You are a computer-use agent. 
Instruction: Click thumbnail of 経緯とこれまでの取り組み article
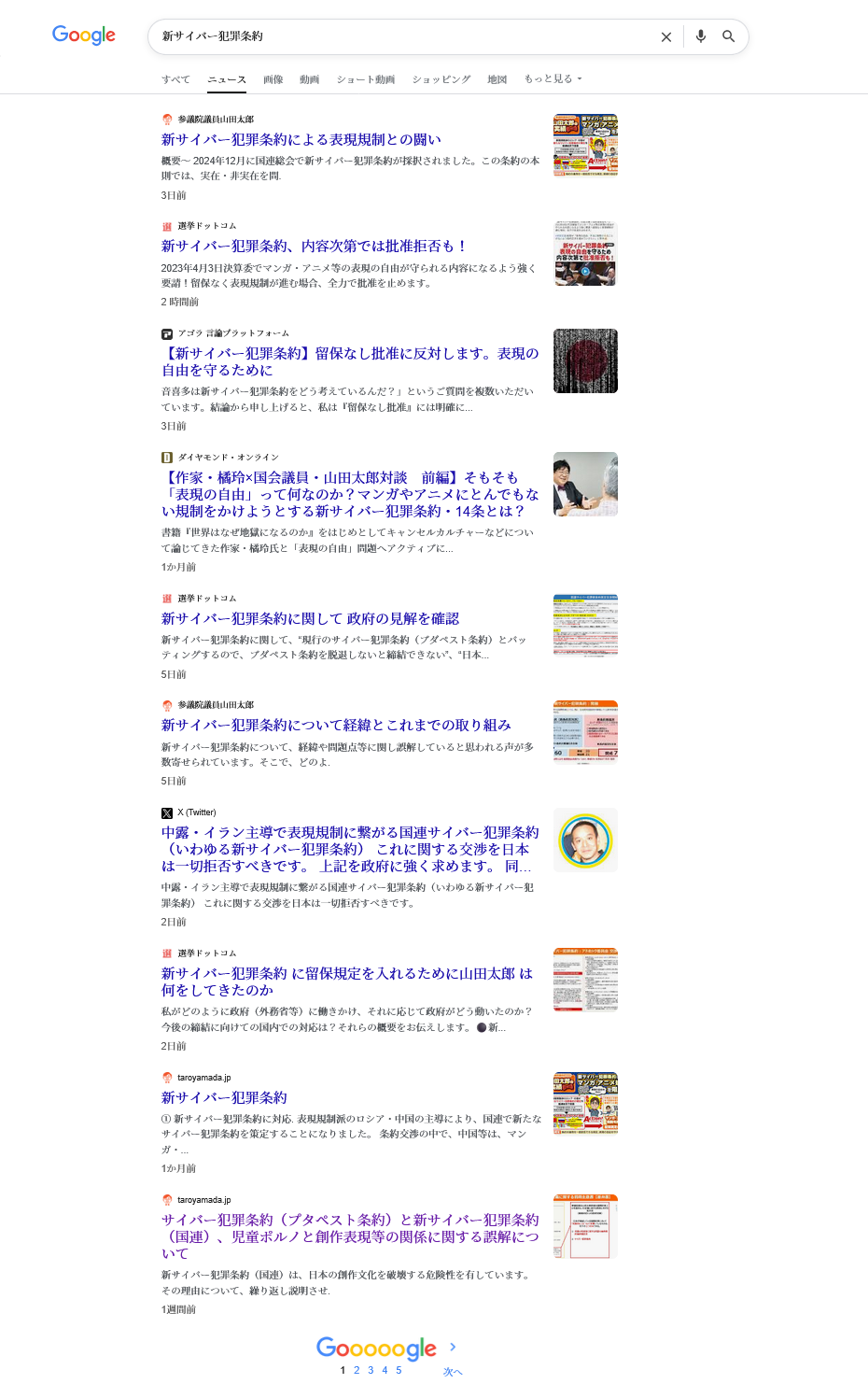point(585,732)
